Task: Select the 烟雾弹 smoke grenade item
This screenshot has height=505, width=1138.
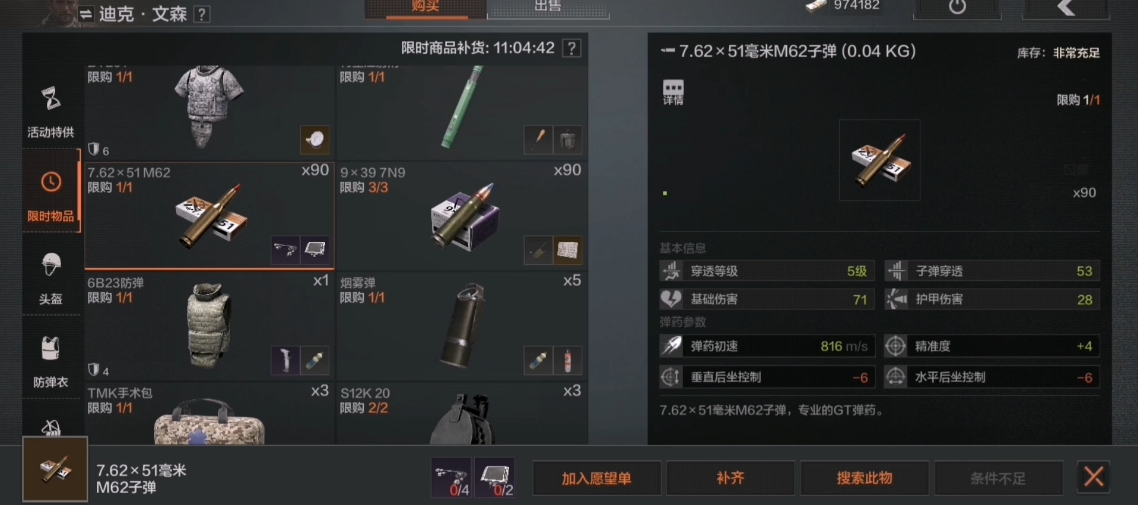Action: (462, 326)
